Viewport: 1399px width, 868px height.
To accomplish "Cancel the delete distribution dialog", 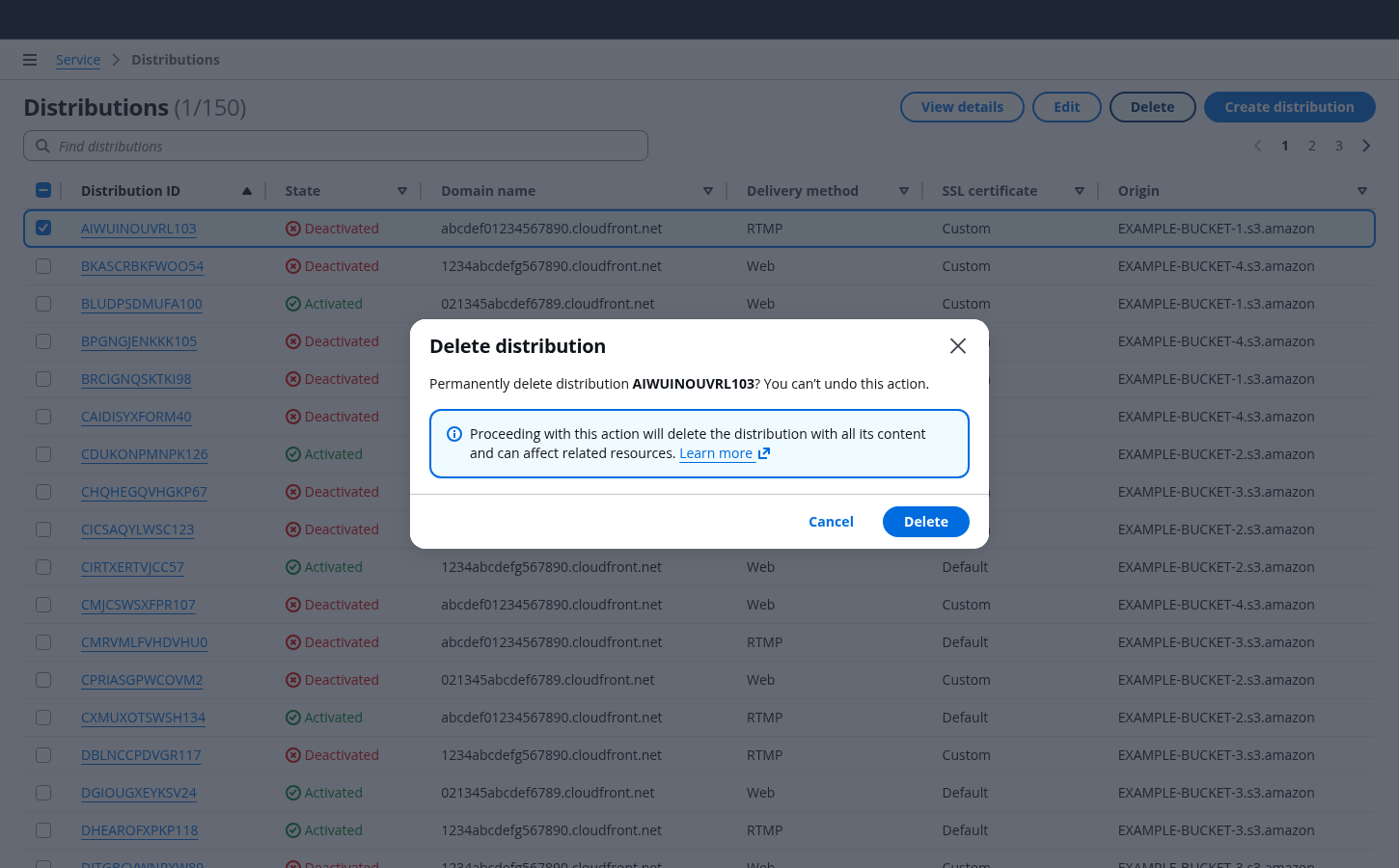I will pyautogui.click(x=831, y=522).
